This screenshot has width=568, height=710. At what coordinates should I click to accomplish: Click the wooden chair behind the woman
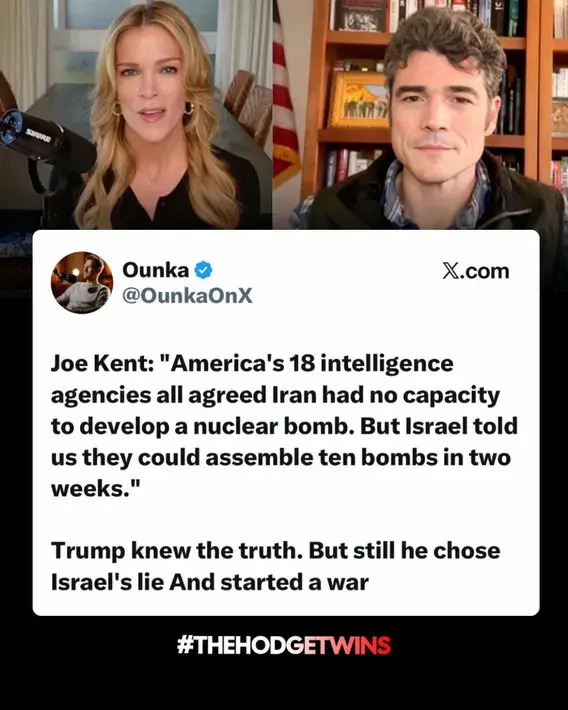pos(248,106)
